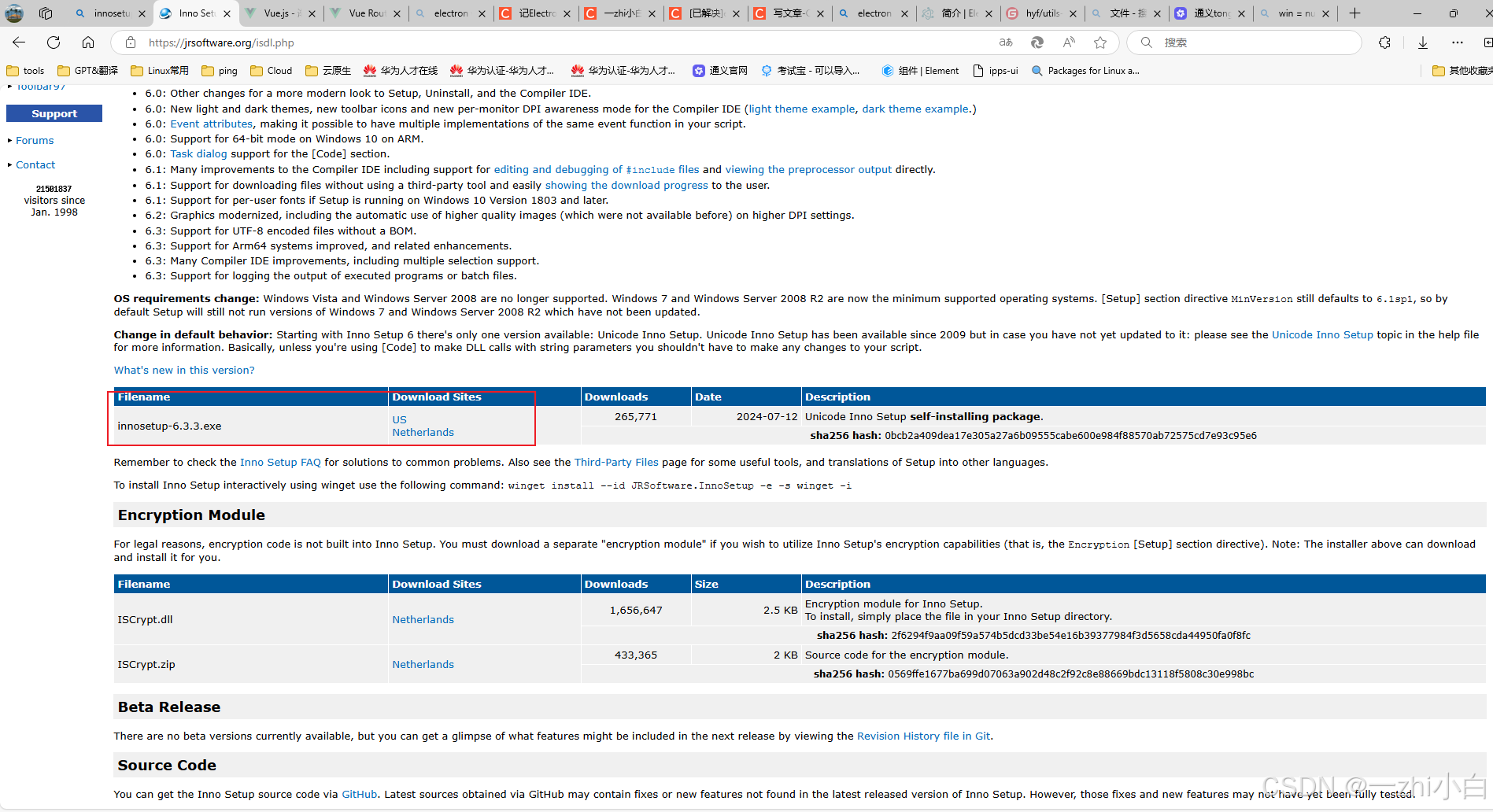Click the browser back arrow
Viewport: 1493px width, 812px height.
(x=19, y=42)
